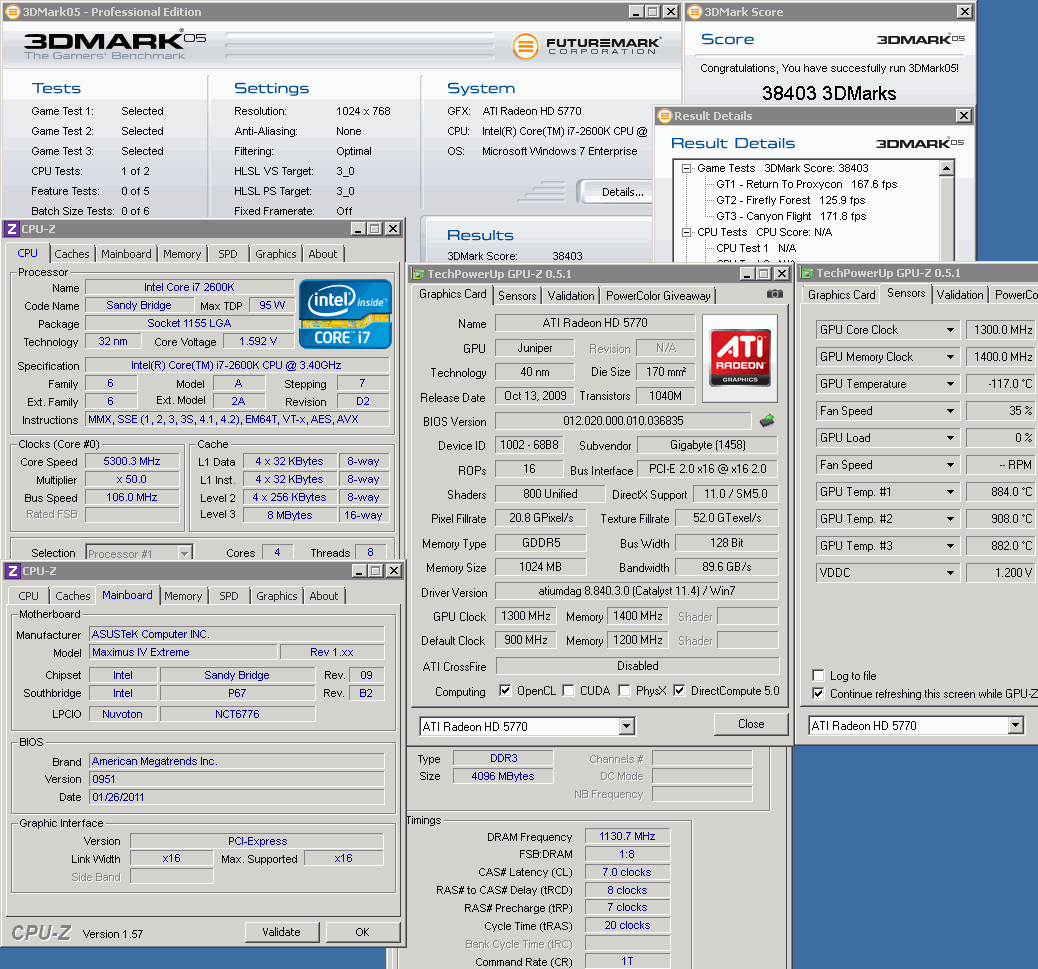Click the CPU-Z title bar icon of Mainboard window

coord(13,571)
